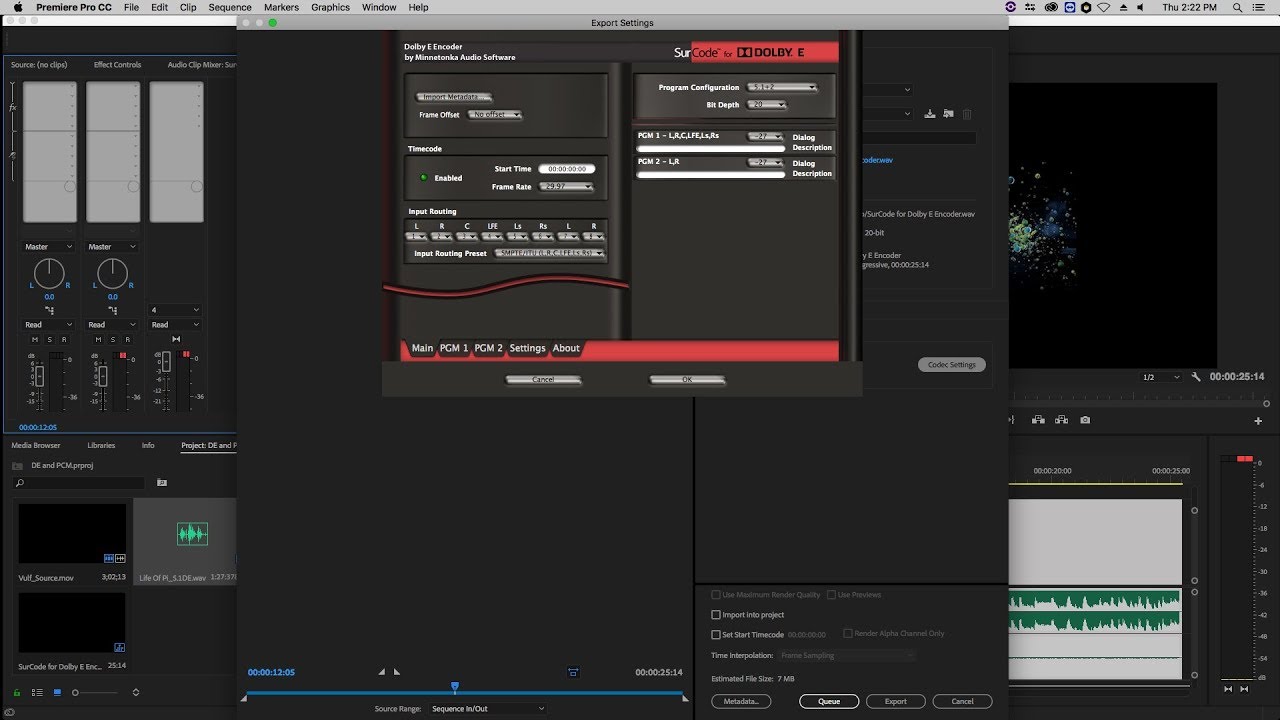Viewport: 1280px width, 720px height.
Task: Open the Frame Rate 29.97 dropdown
Action: pos(567,187)
